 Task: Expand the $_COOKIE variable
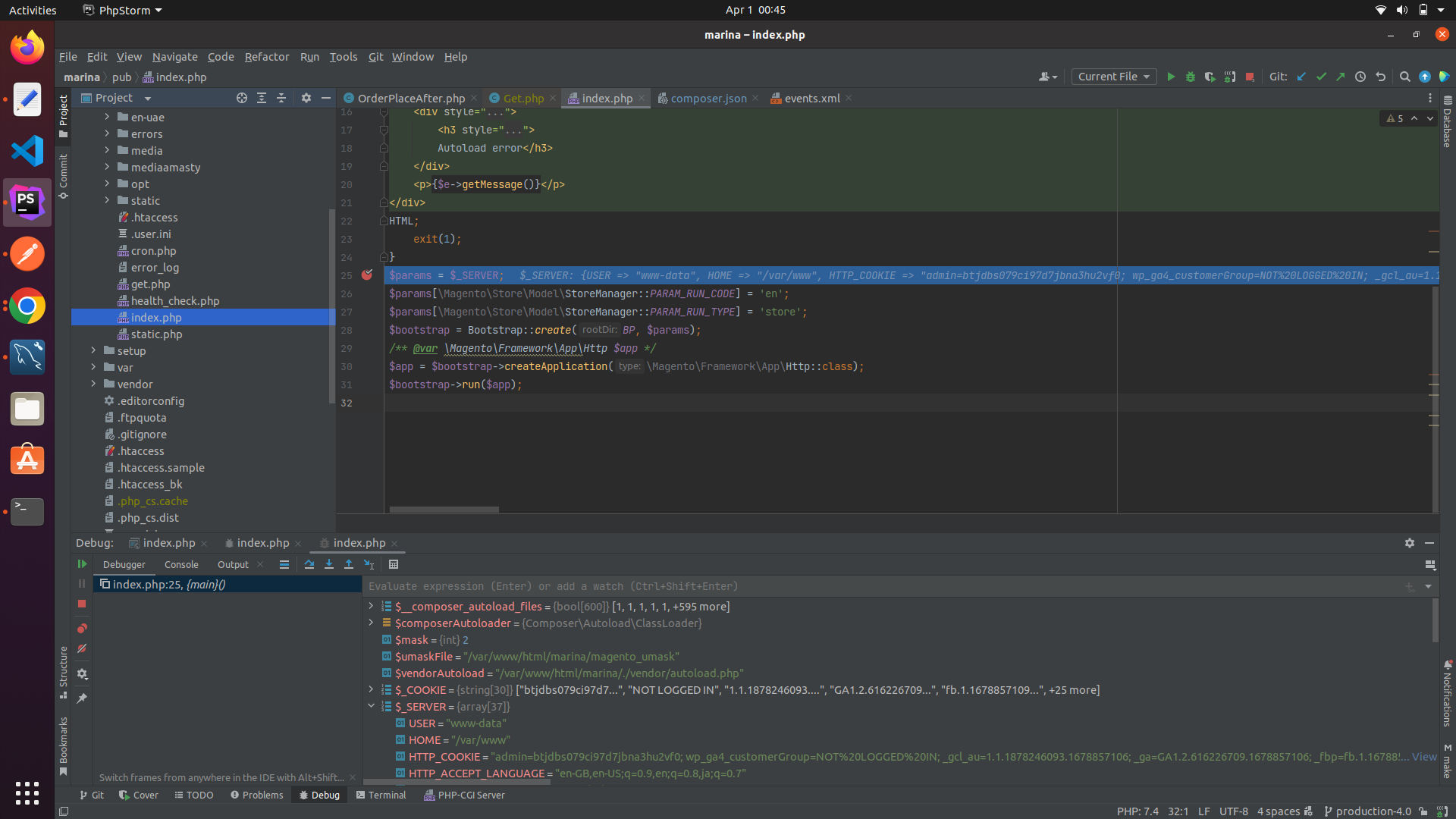click(371, 689)
